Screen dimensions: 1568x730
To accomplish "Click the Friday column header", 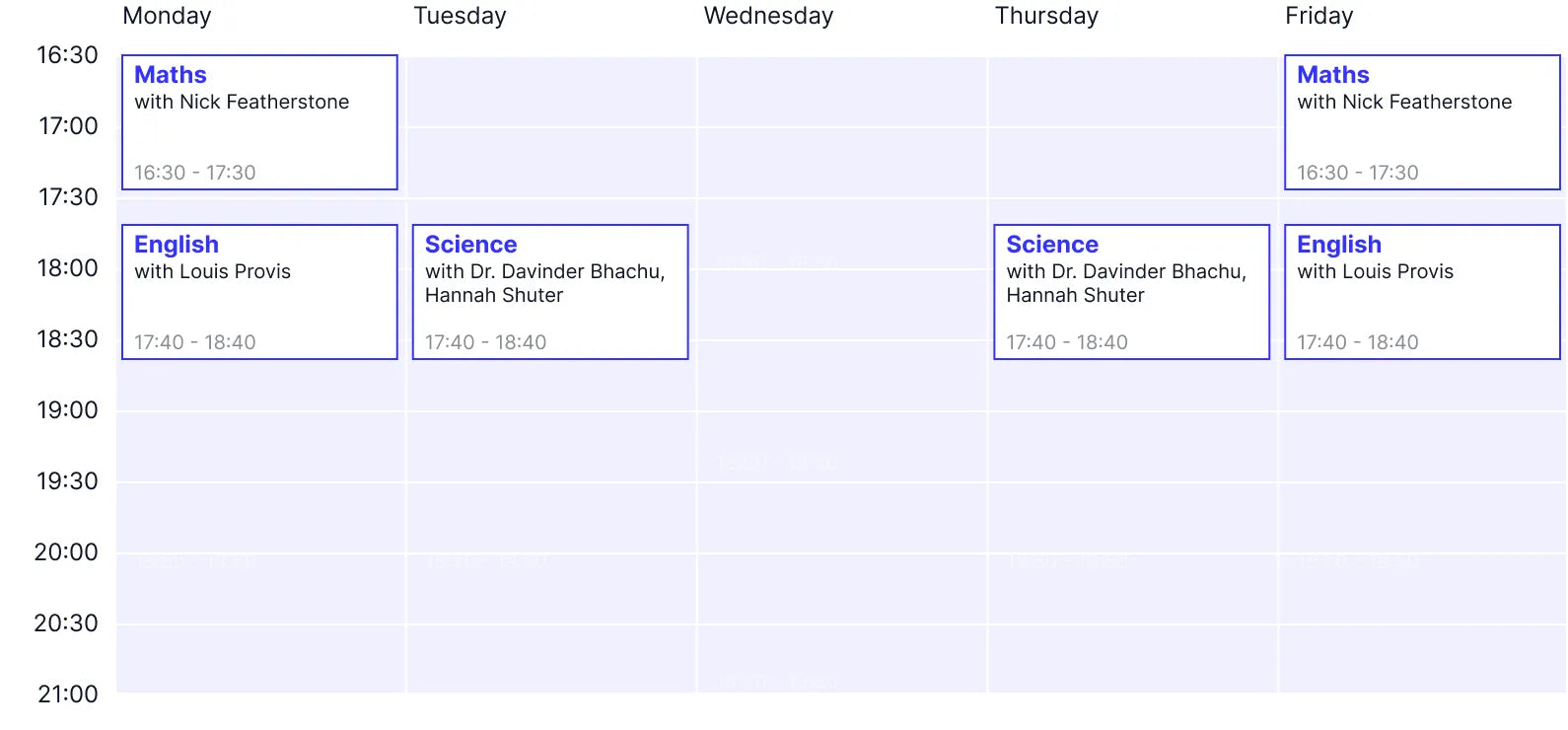I will tap(1319, 16).
